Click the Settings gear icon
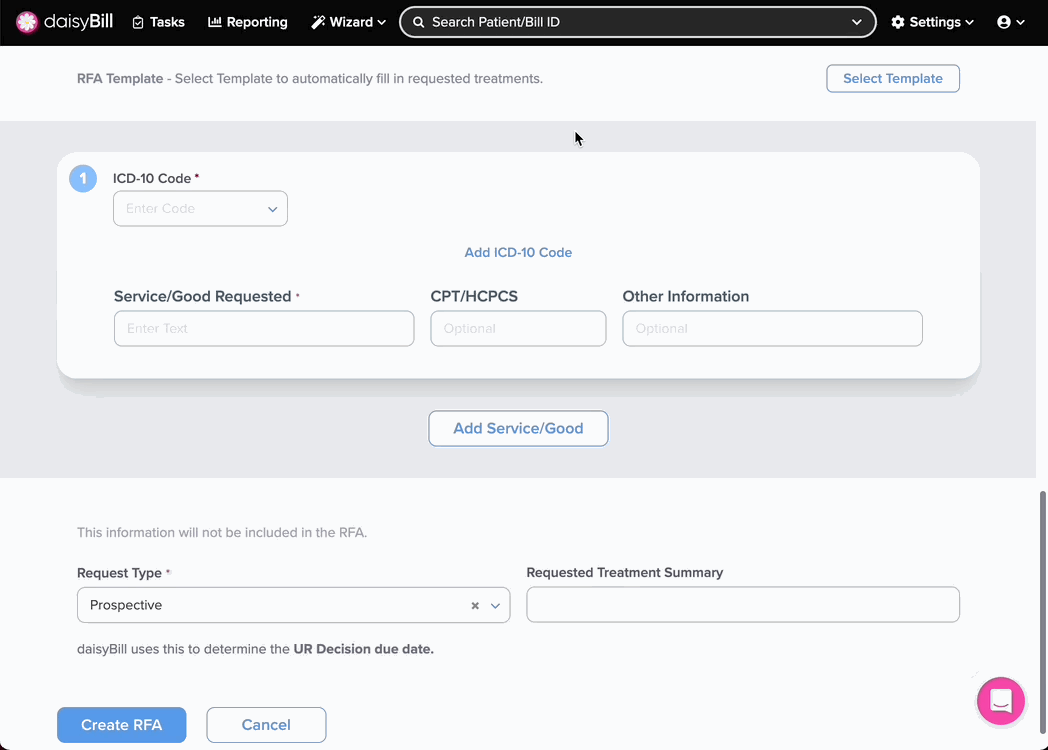Image resolution: width=1048 pixels, height=750 pixels. pos(898,22)
